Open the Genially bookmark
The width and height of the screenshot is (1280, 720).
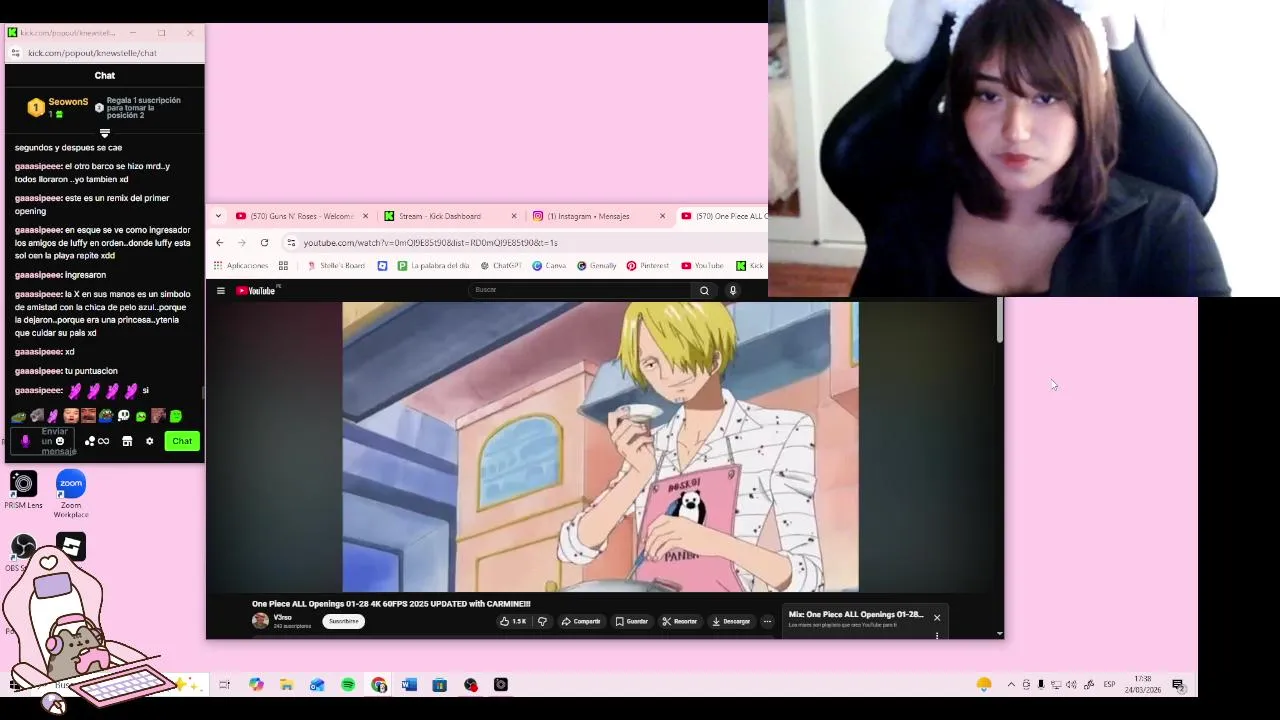[597, 266]
